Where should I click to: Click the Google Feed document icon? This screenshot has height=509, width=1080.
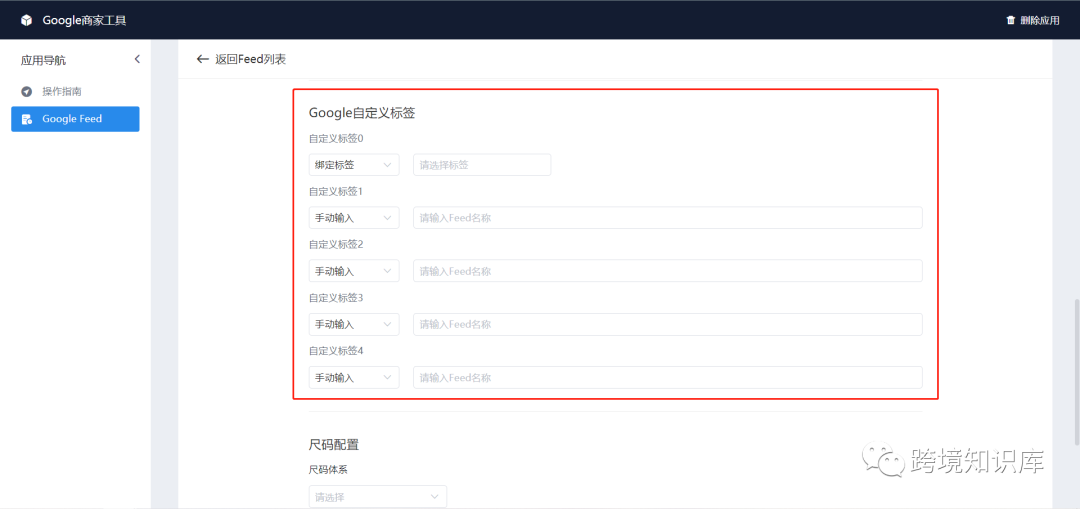26,119
